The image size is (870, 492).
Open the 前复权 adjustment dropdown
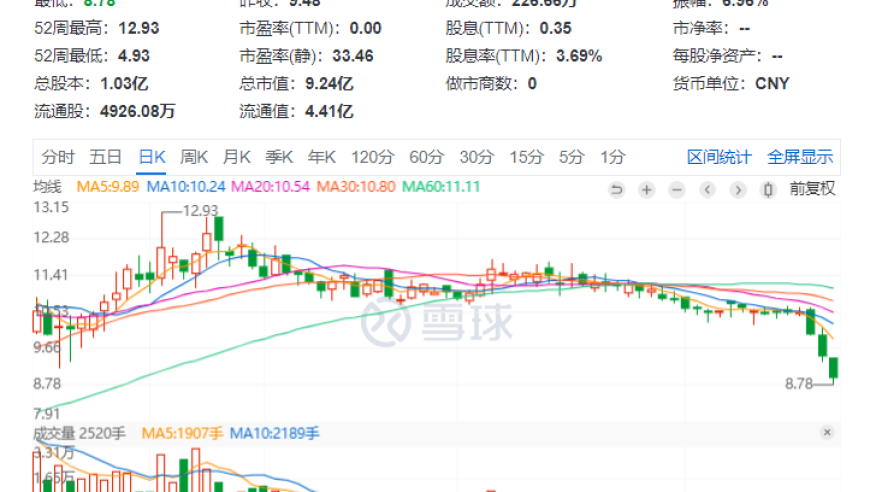812,188
